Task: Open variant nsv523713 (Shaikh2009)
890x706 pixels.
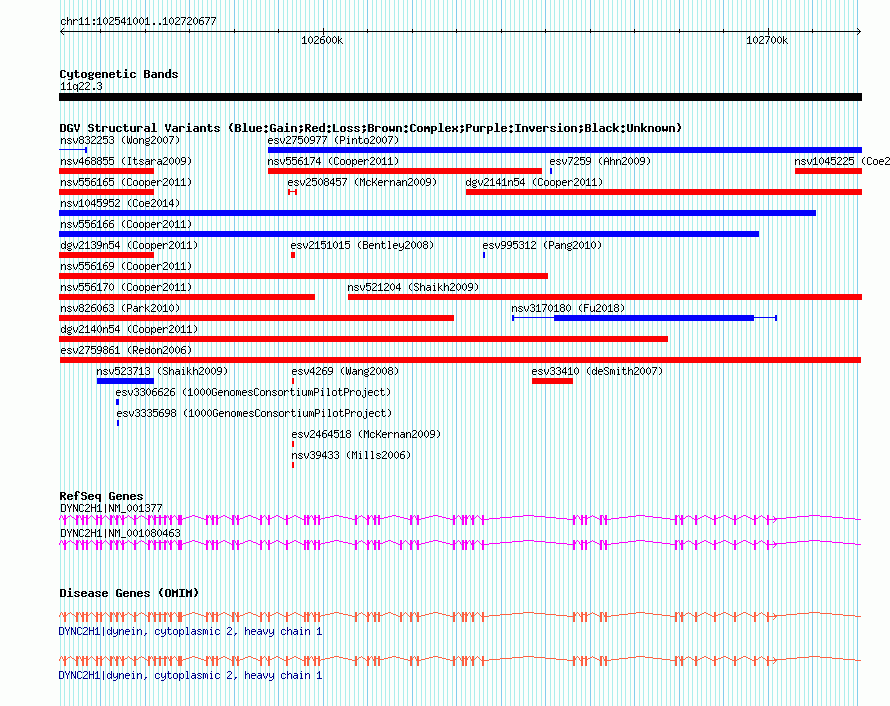Action: [162, 371]
